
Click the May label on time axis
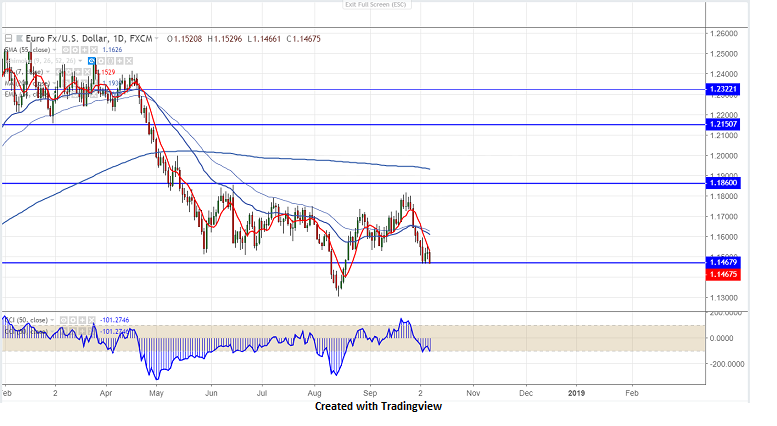[156, 393]
